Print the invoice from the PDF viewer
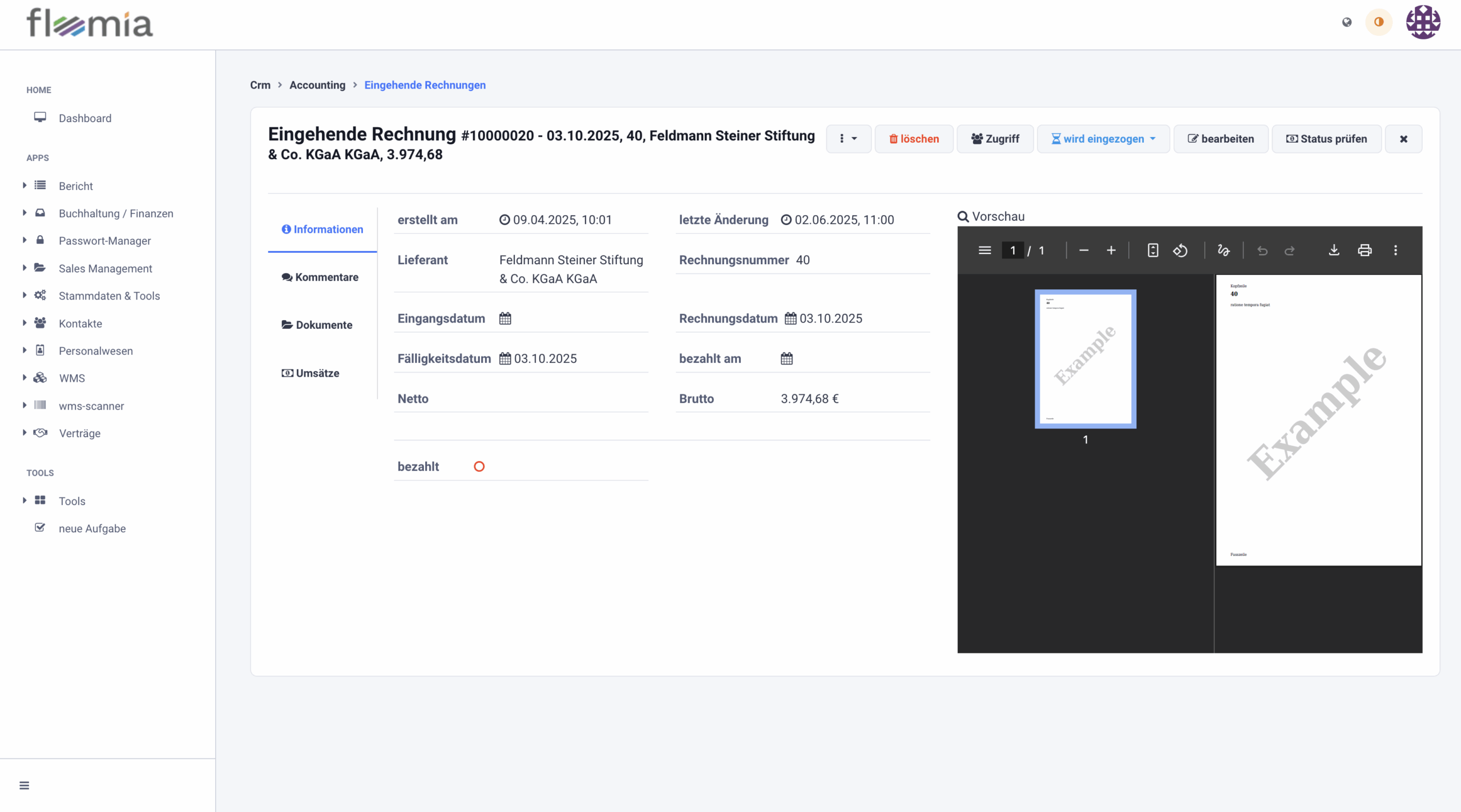This screenshot has width=1461, height=812. (x=1365, y=250)
